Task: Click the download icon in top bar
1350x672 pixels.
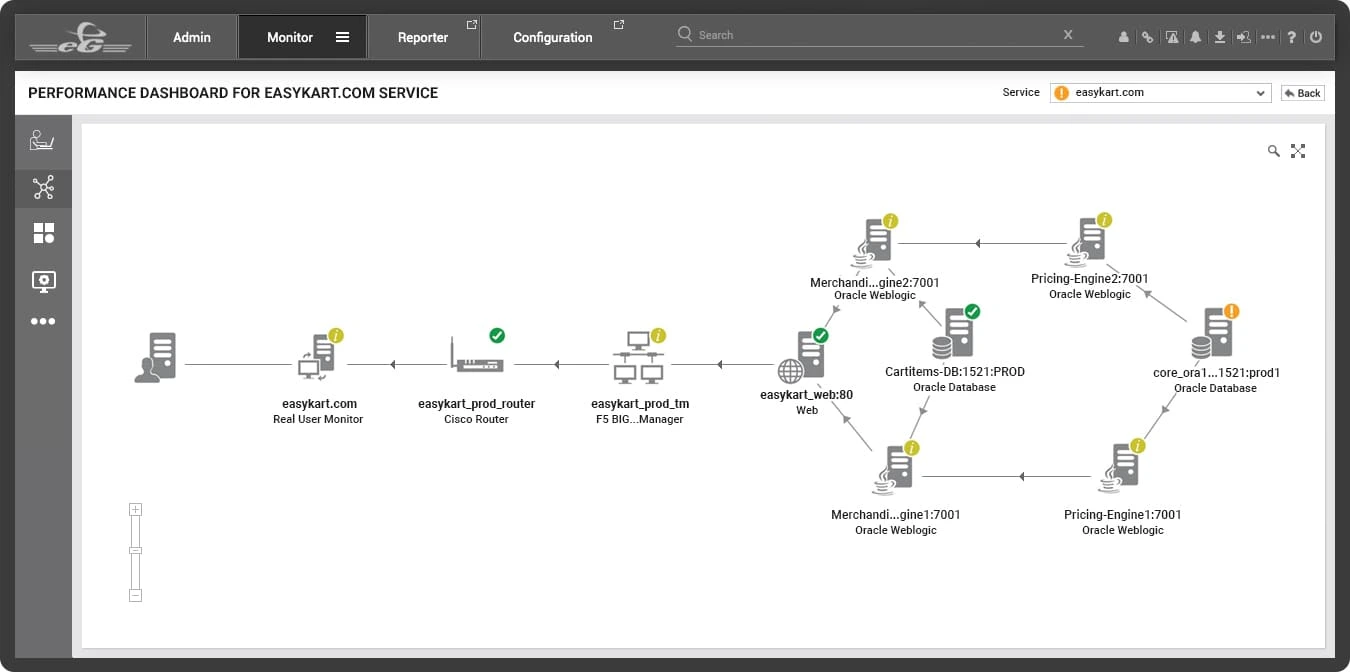Action: point(1219,37)
